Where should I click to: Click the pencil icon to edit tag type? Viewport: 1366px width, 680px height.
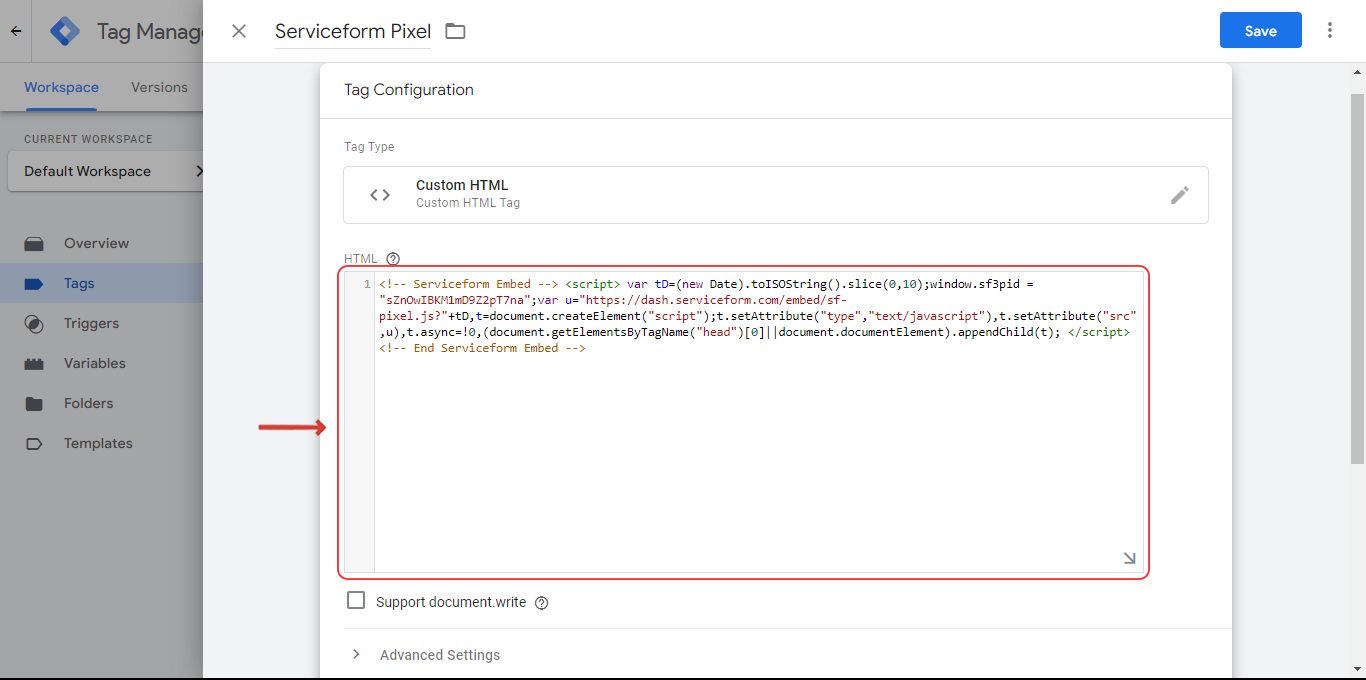tap(1180, 195)
